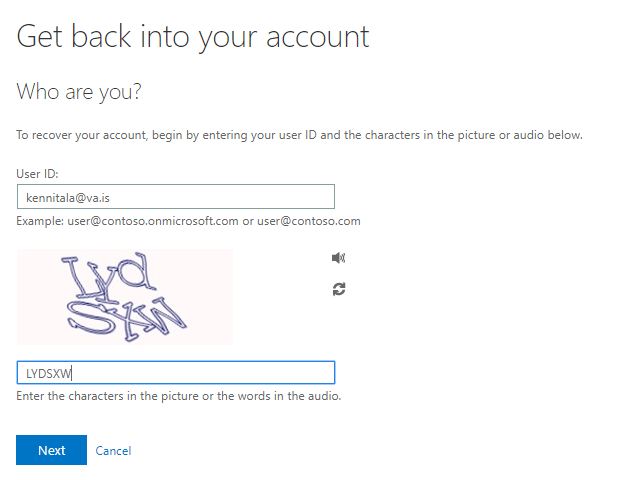Cancel the account recovery
The height and width of the screenshot is (480, 635).
click(x=113, y=451)
